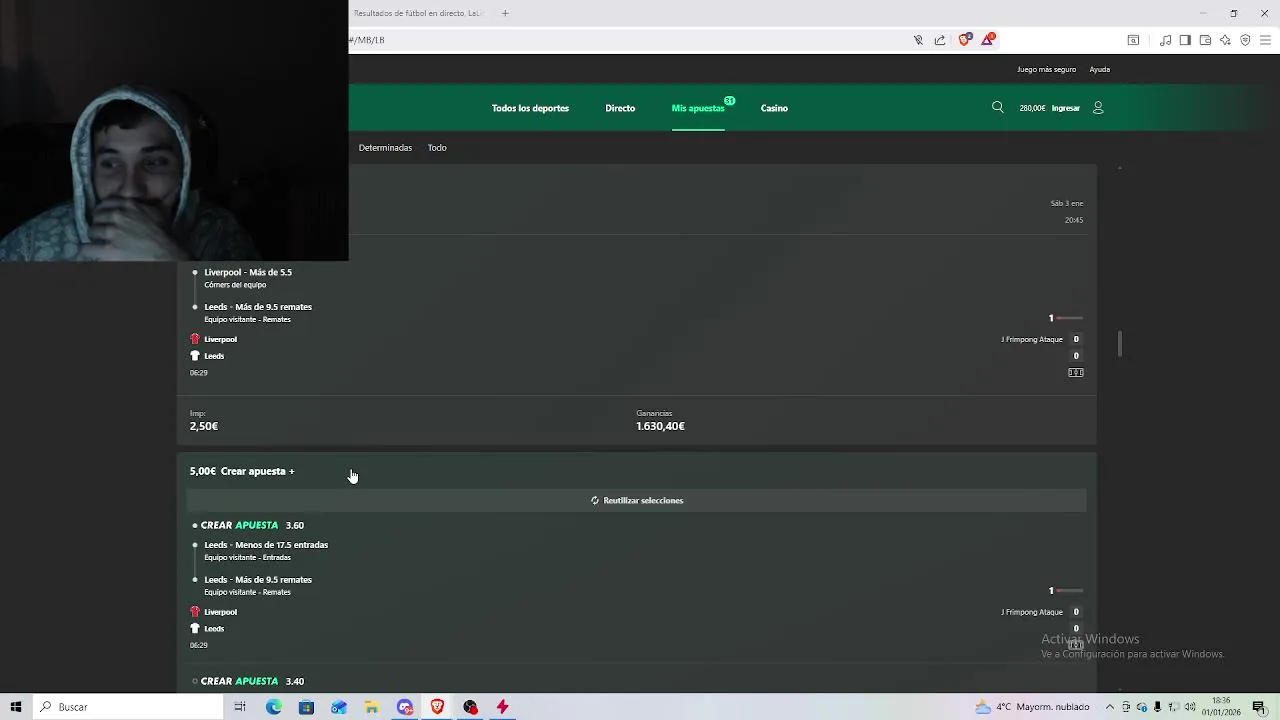Click the crossed-out permission icon in address bar
Screen dimensions: 1280x720
[918, 40]
